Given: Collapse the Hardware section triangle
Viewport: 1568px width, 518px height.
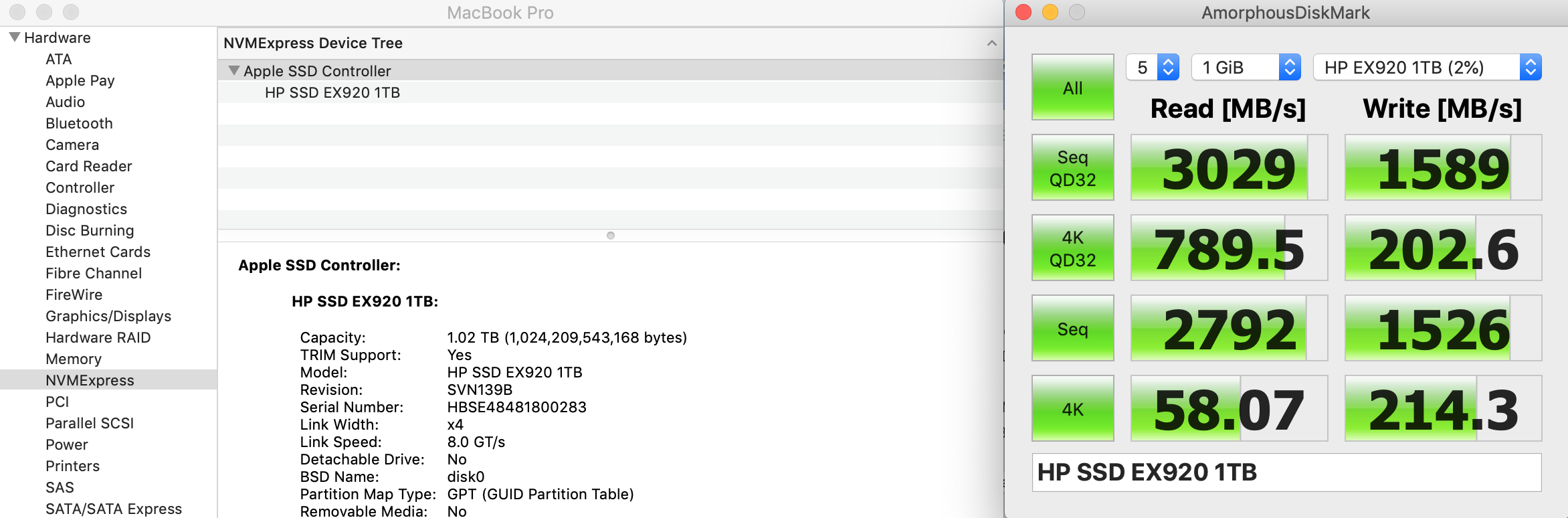Looking at the screenshot, I should pos(14,37).
